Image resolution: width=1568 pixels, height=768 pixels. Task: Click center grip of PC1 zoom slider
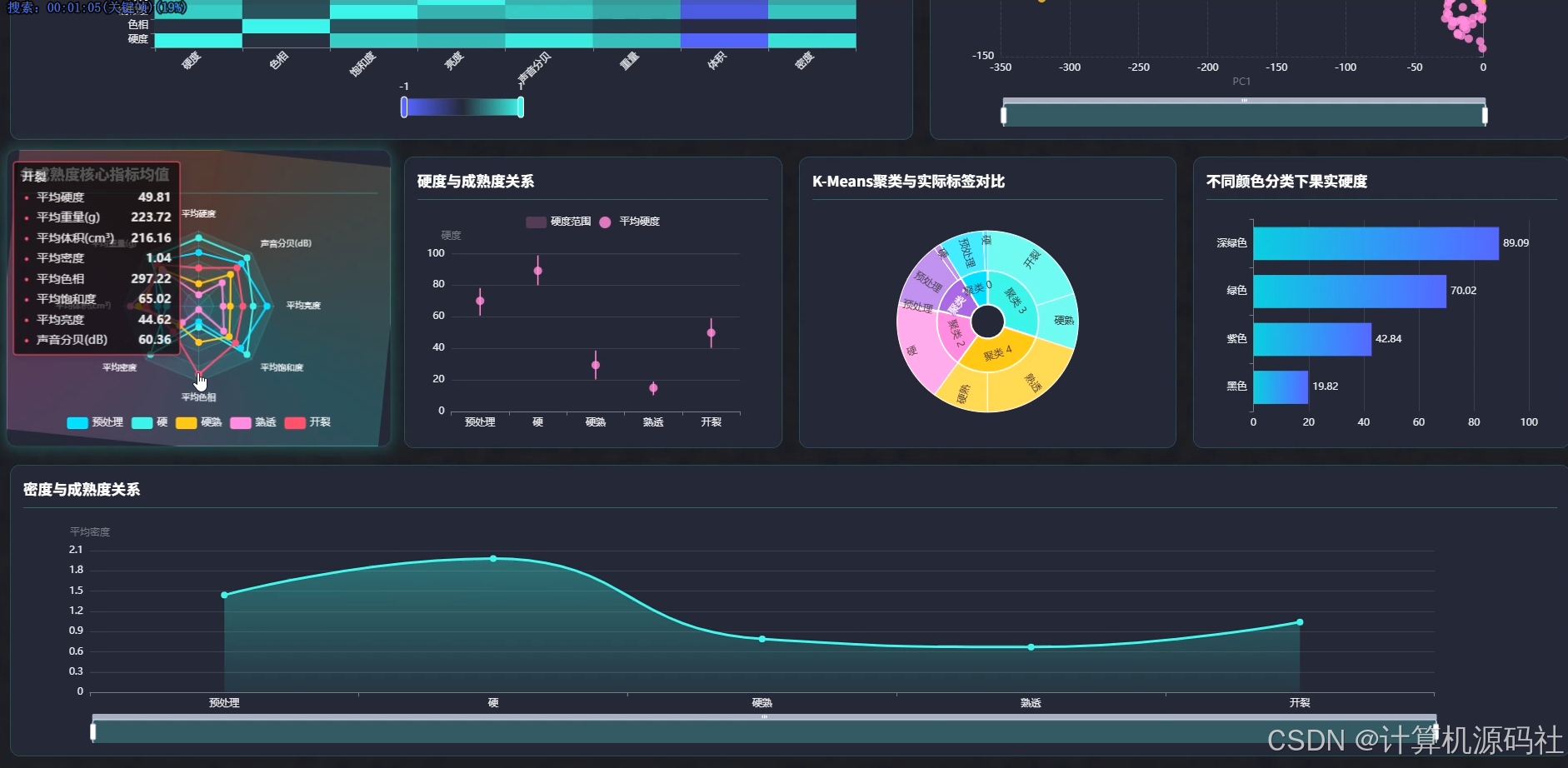tap(1244, 101)
